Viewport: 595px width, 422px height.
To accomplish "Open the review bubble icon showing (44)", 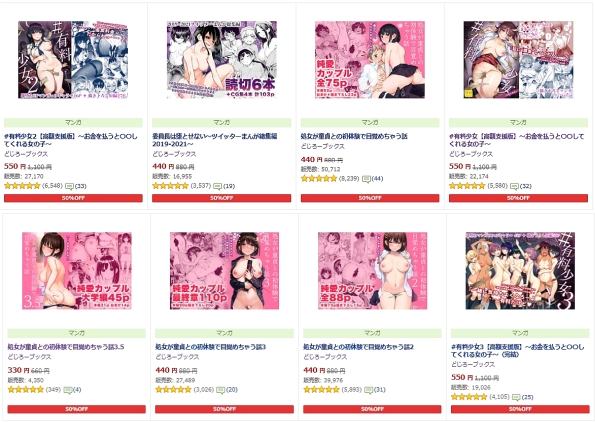I will (x=366, y=179).
